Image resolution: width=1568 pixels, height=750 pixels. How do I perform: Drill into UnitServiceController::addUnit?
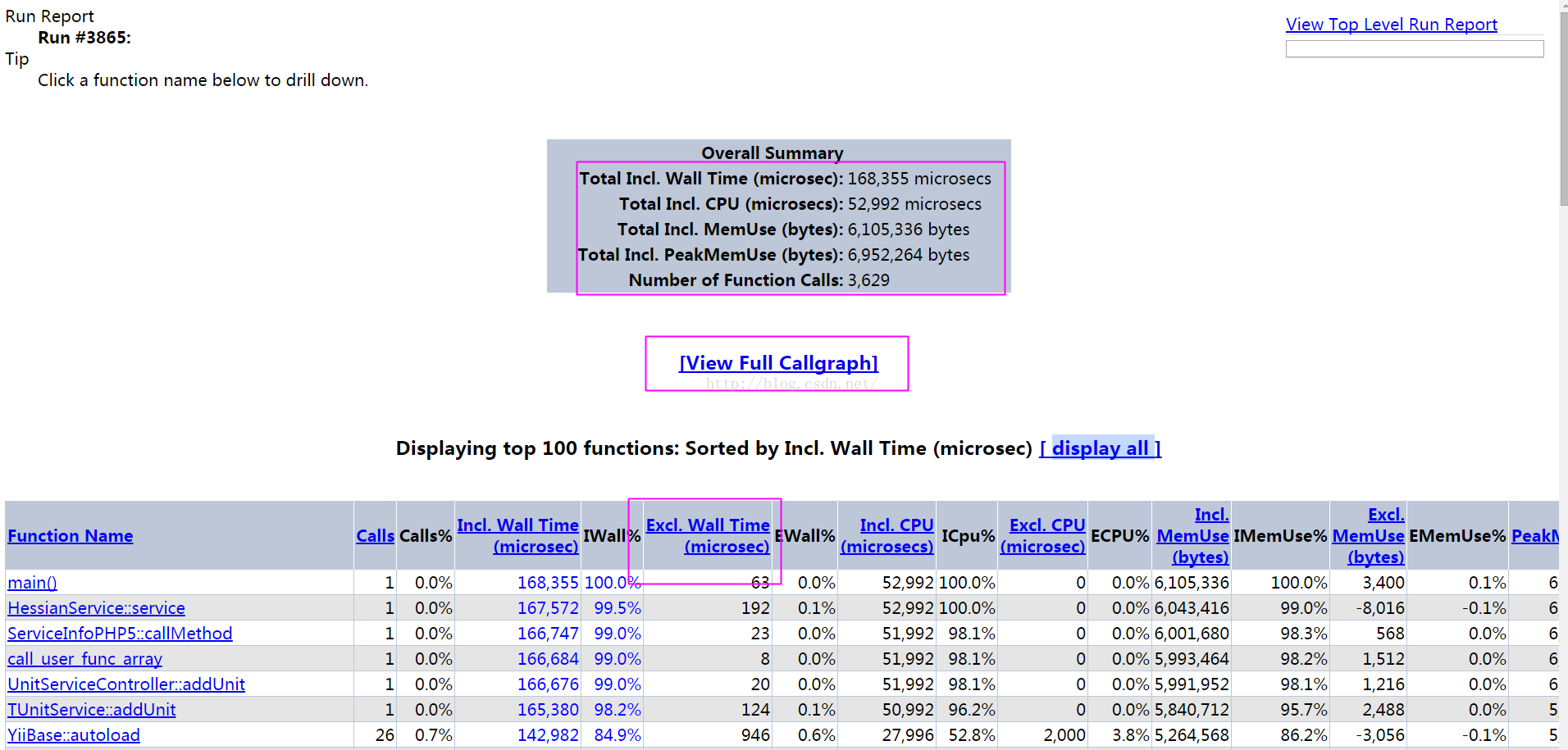click(126, 684)
